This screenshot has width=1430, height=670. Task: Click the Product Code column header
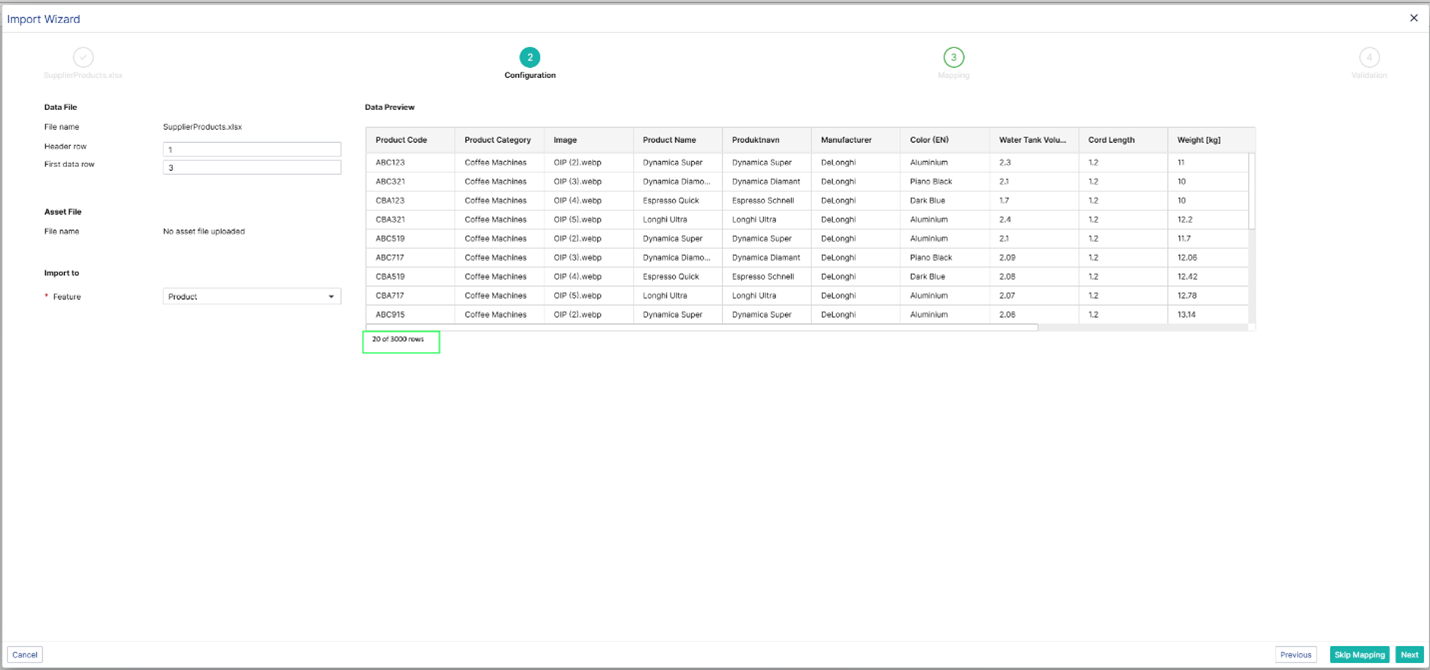410,140
